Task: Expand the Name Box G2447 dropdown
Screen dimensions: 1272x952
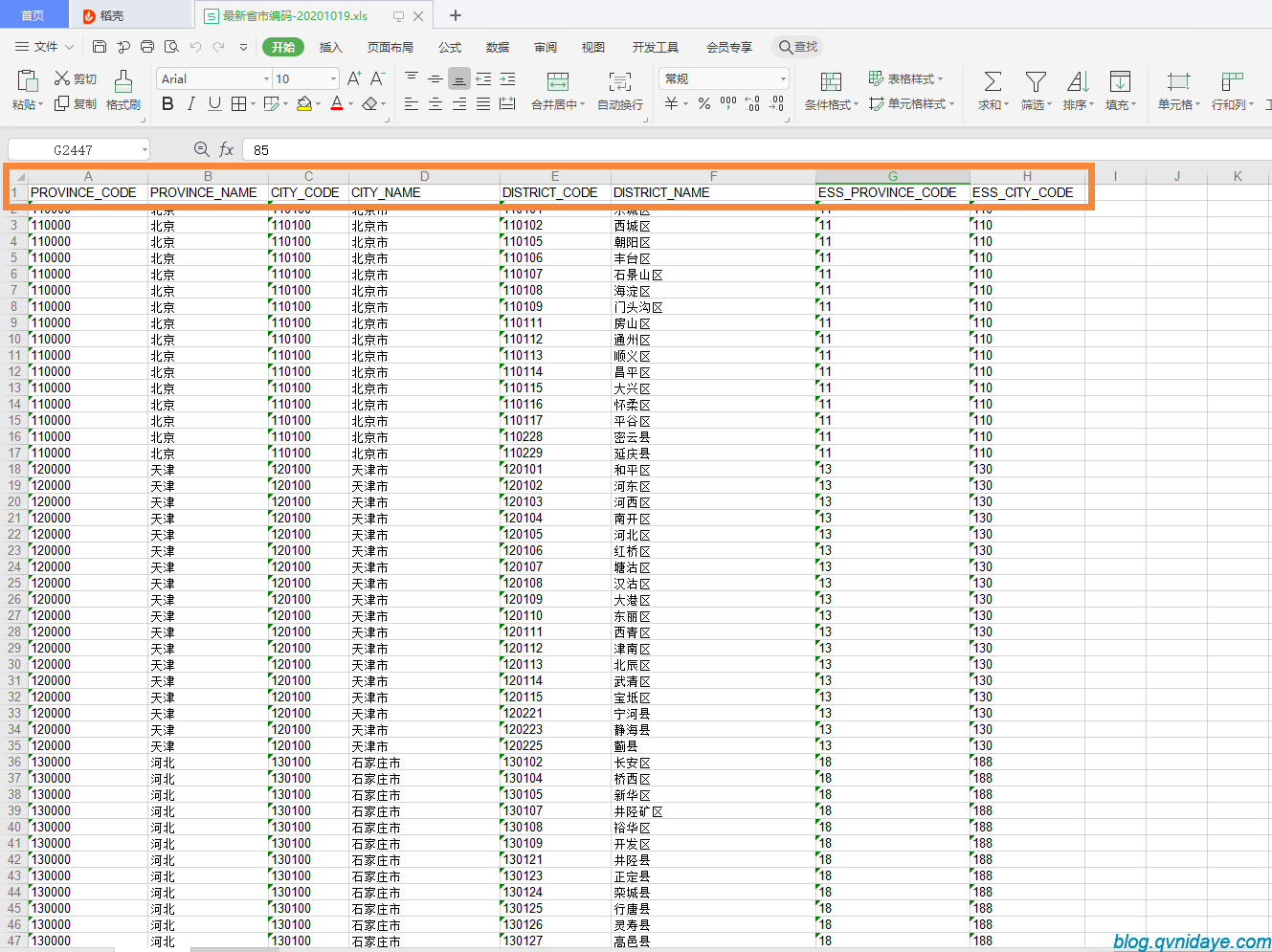Action: 145,149
